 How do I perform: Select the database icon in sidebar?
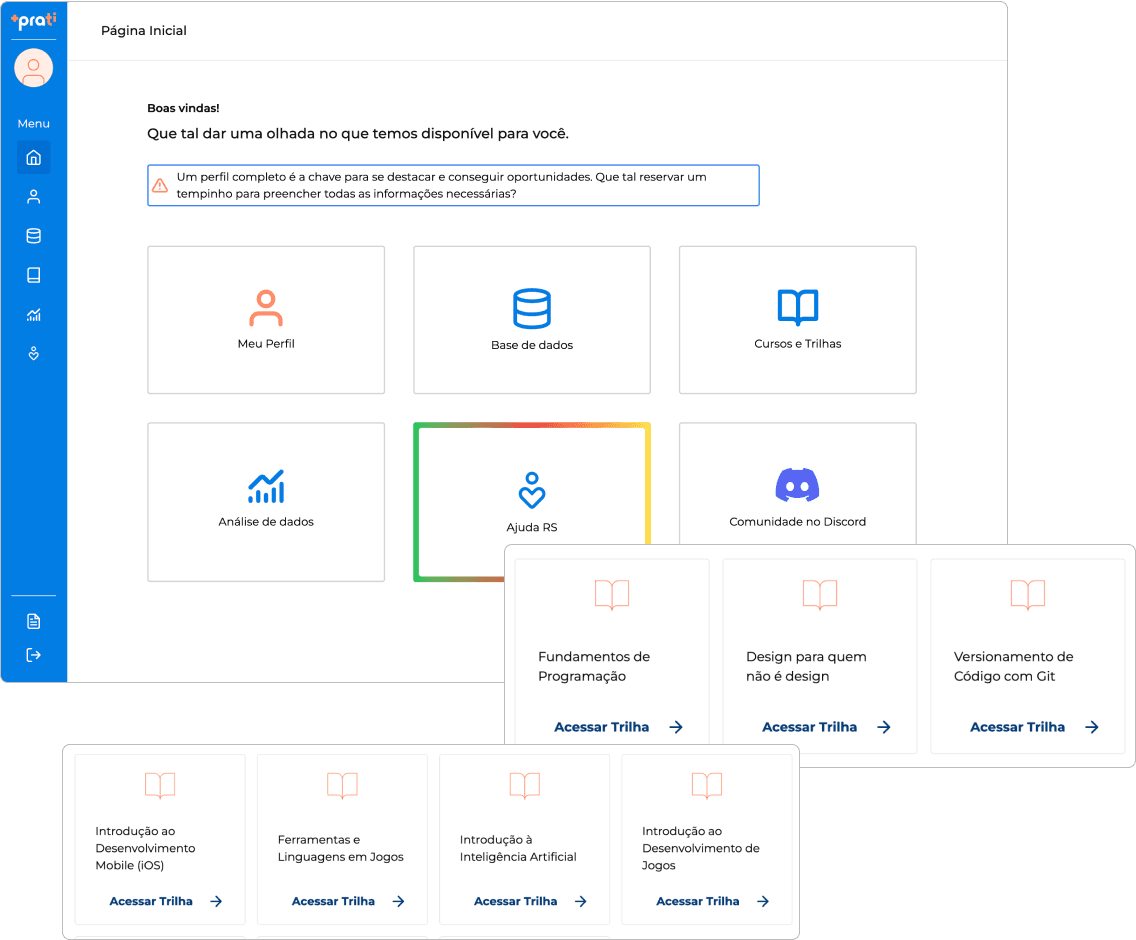[33, 236]
